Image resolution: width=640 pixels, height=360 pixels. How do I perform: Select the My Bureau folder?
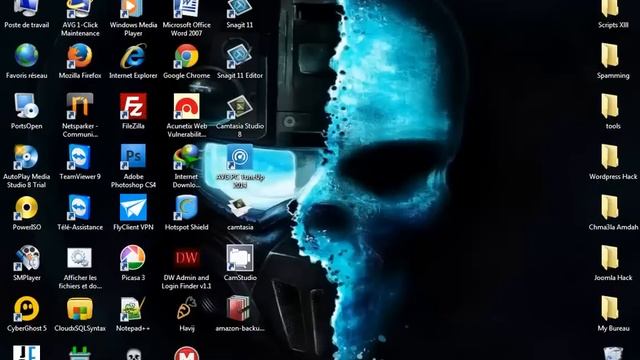point(610,309)
